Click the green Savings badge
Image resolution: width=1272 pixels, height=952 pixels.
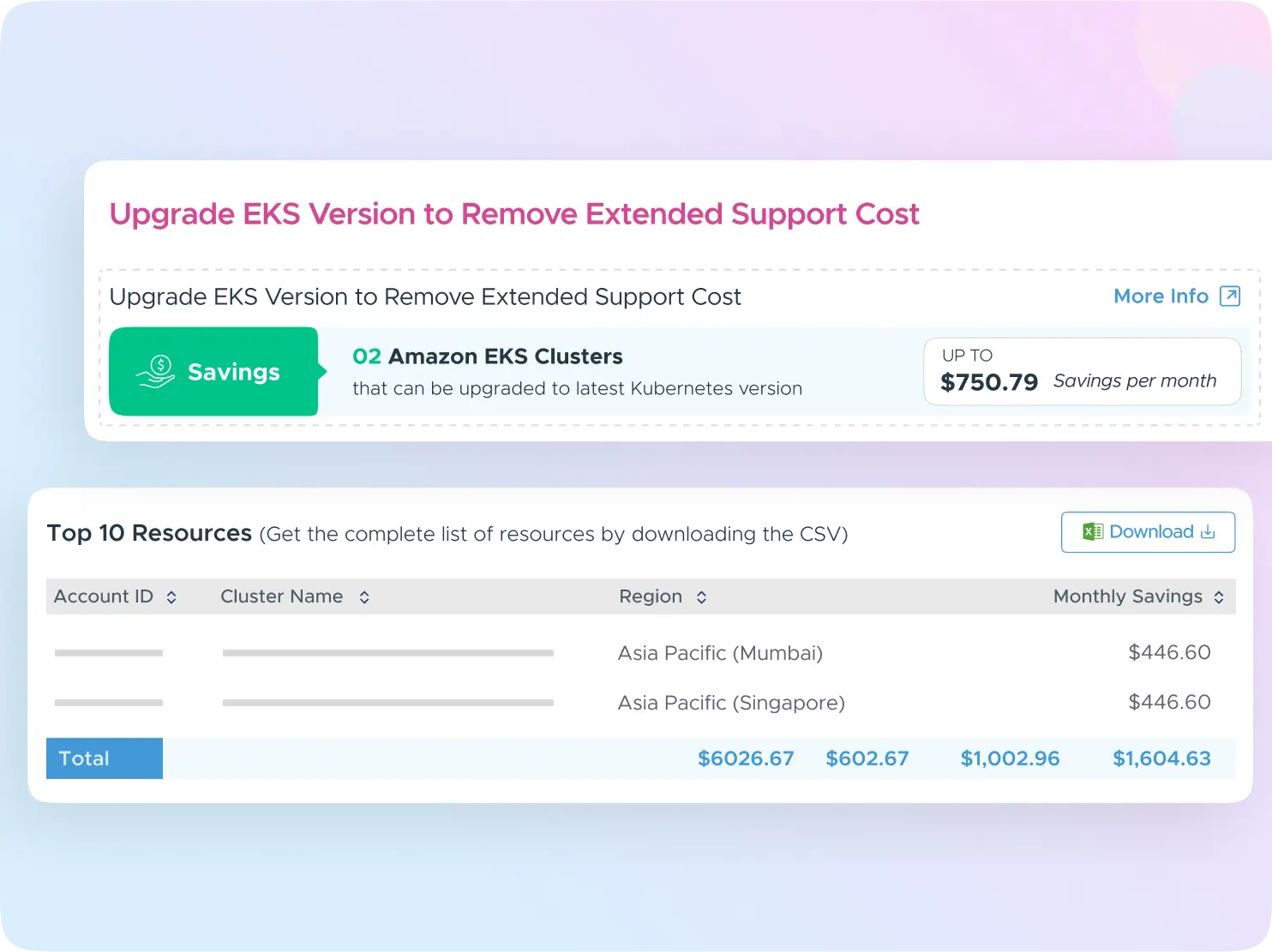pos(213,372)
